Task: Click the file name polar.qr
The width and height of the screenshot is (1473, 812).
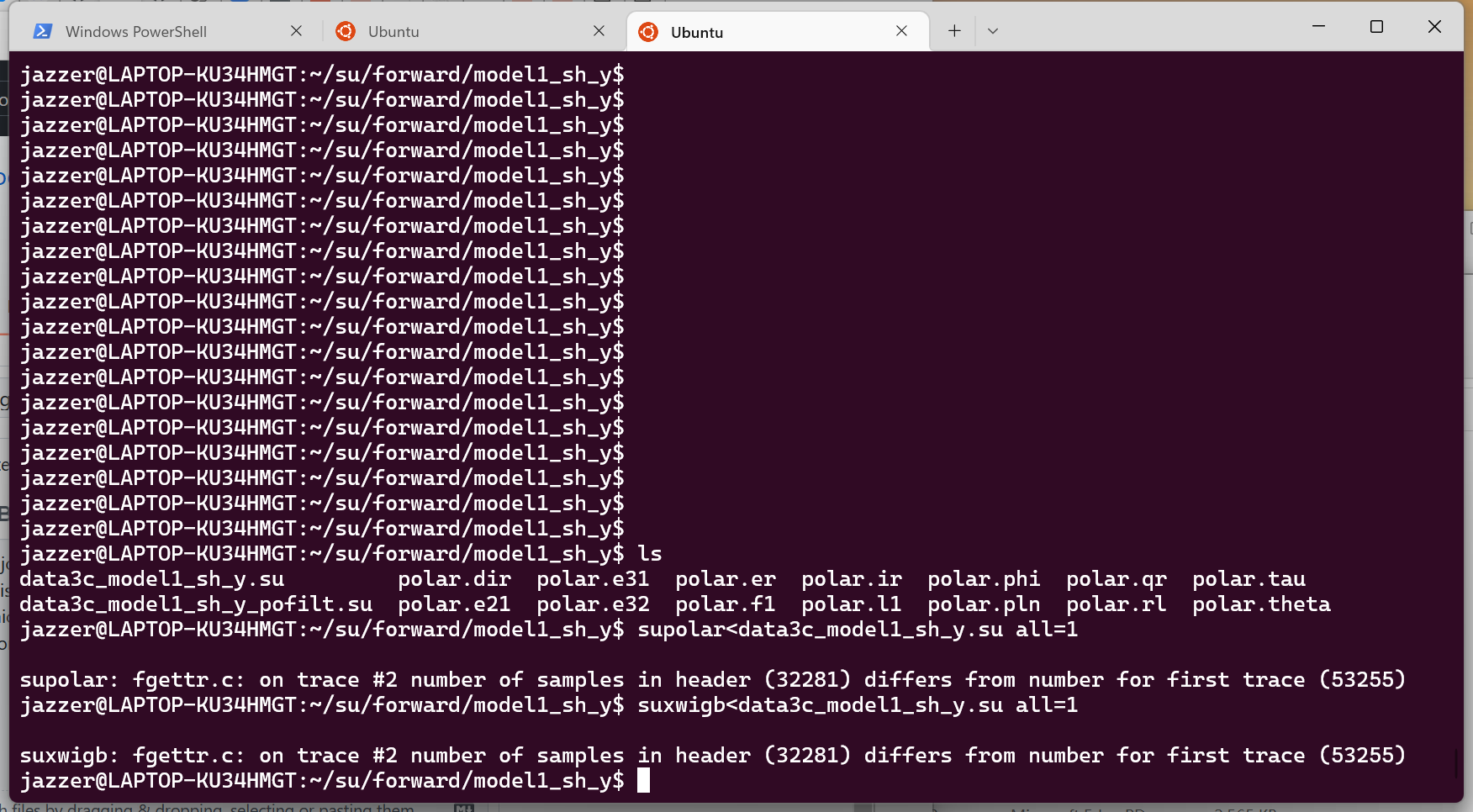Action: point(1117,579)
